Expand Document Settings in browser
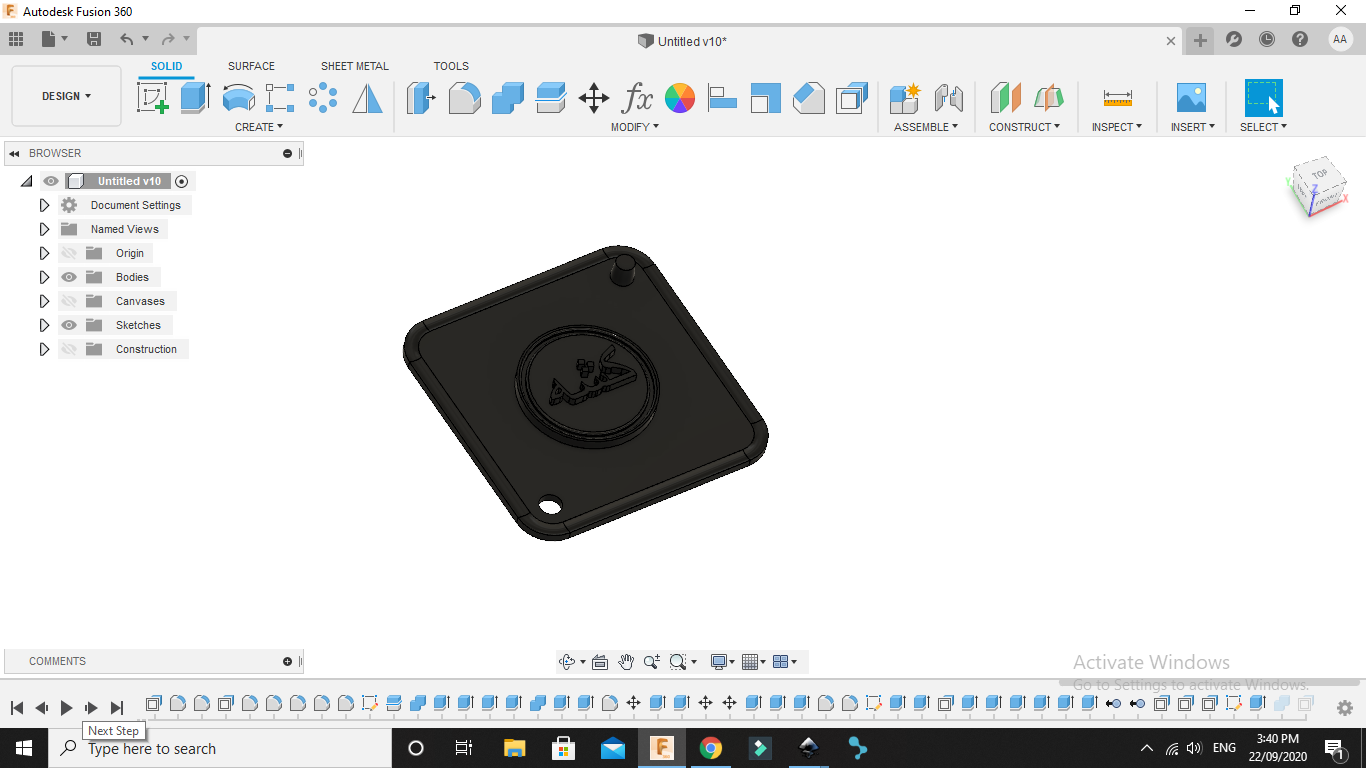Image resolution: width=1366 pixels, height=768 pixels. click(44, 205)
